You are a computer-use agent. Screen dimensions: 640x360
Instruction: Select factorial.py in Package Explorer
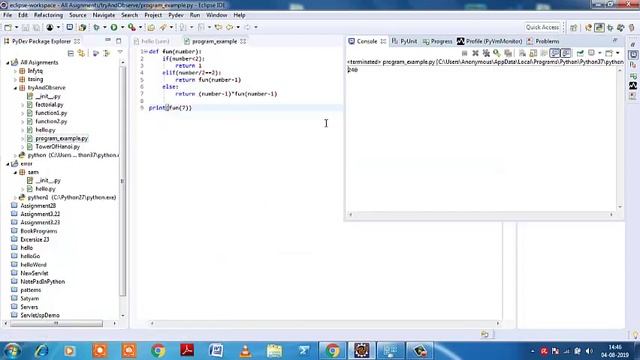click(49, 104)
